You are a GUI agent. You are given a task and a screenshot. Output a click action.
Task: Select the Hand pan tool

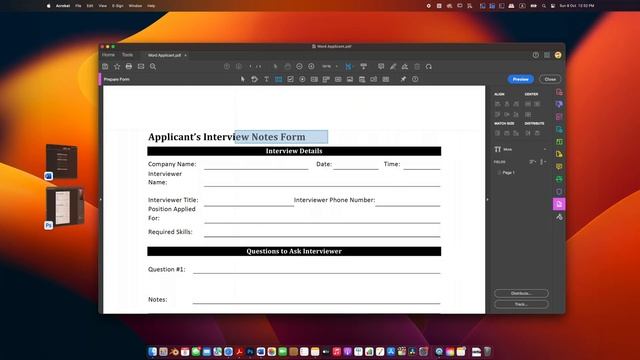[x=288, y=67]
